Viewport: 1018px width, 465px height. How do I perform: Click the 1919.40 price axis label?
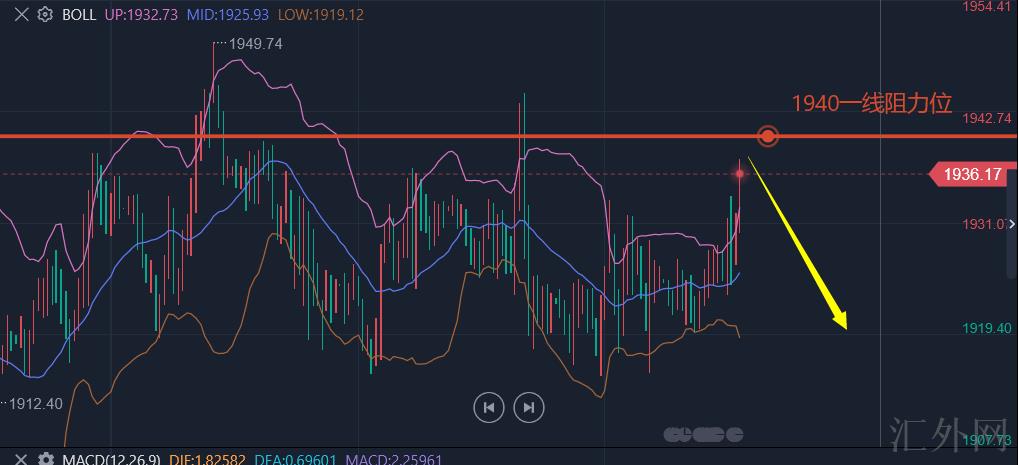coord(986,329)
